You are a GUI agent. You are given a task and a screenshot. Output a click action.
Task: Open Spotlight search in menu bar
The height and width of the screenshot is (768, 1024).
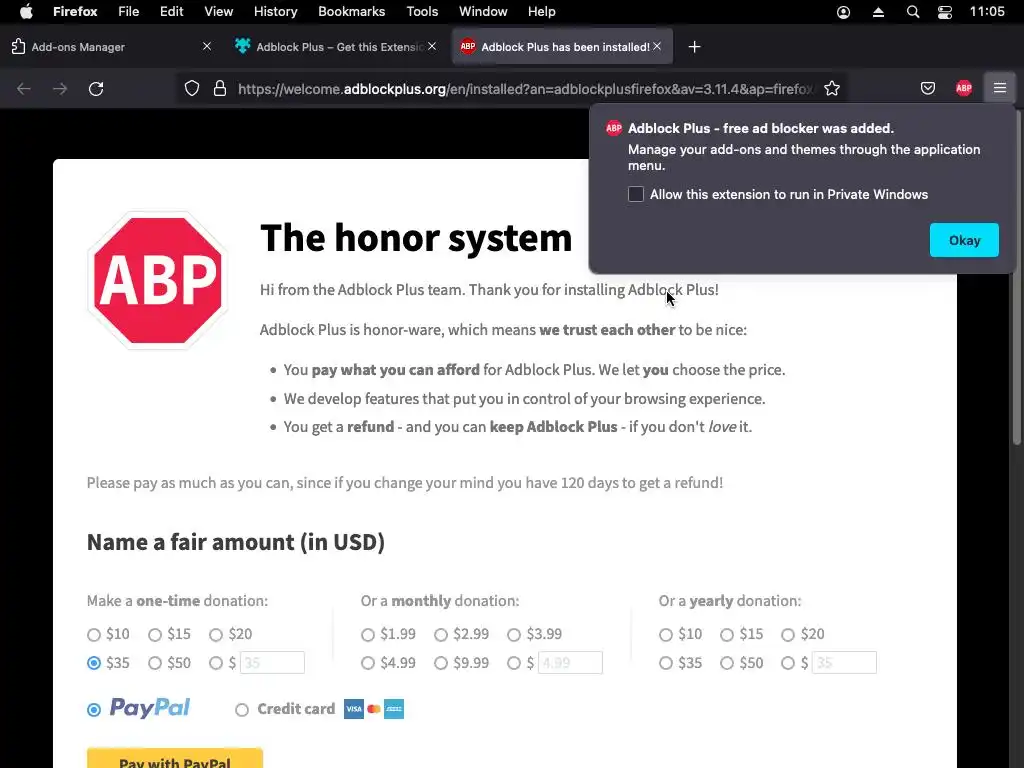click(913, 12)
